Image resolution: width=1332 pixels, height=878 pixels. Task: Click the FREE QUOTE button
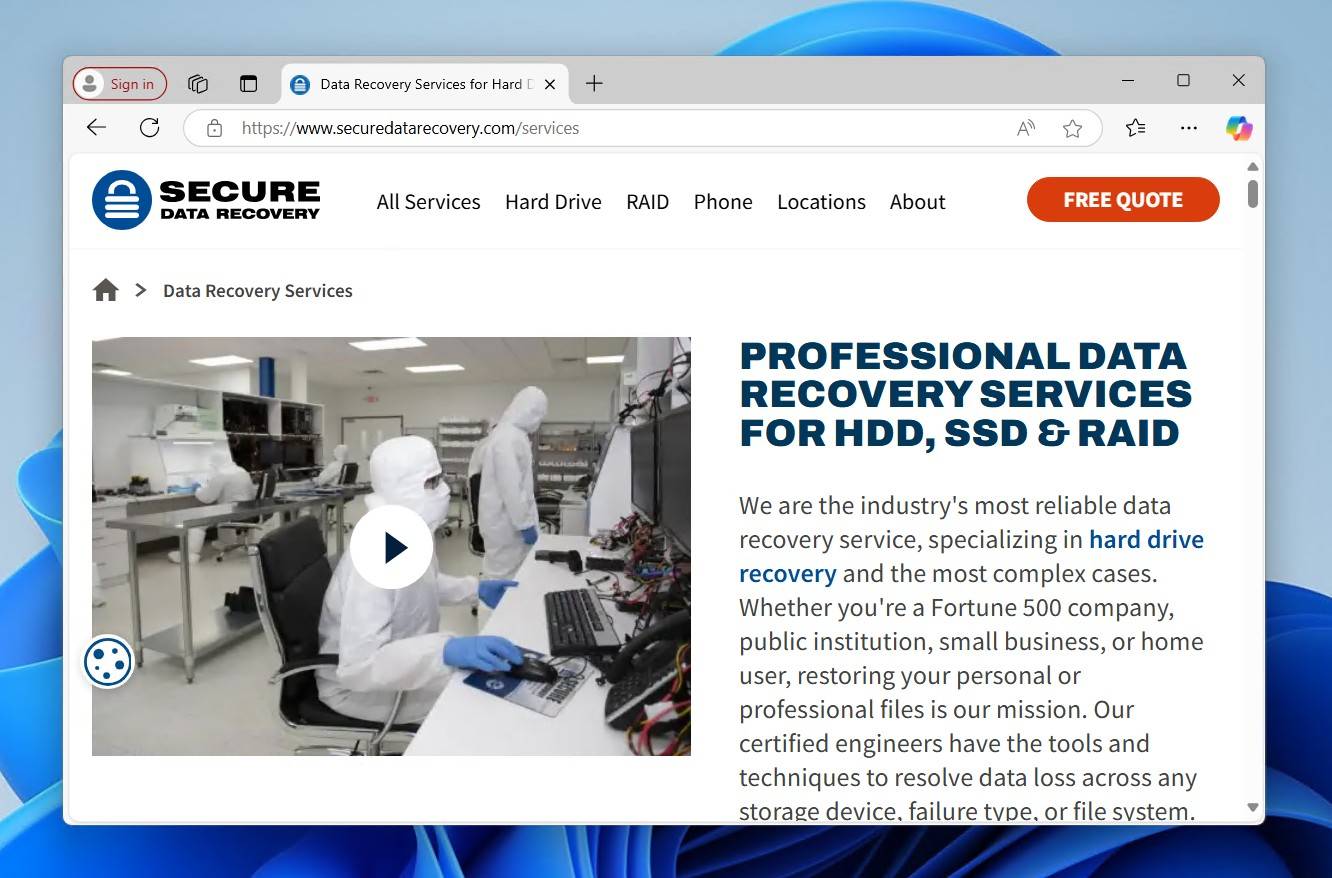(1123, 200)
